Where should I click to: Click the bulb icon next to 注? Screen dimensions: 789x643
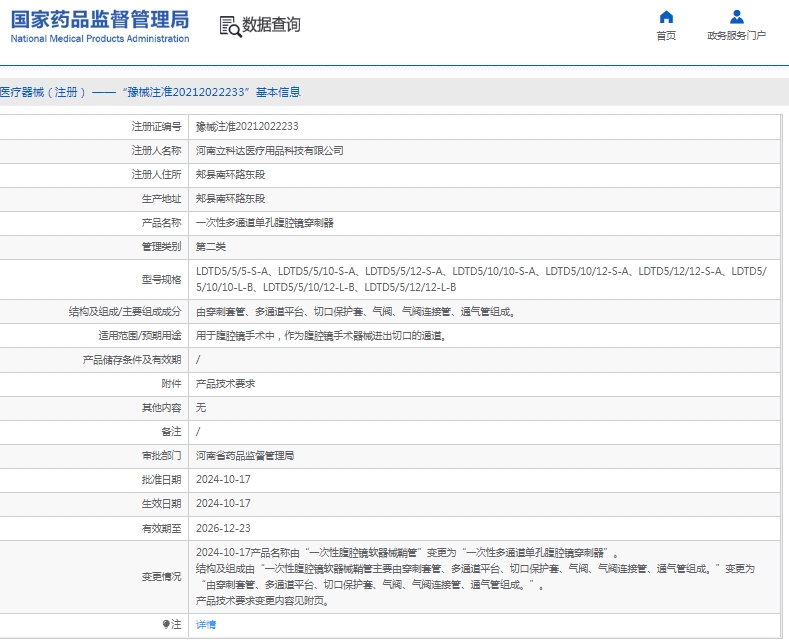tap(166, 624)
